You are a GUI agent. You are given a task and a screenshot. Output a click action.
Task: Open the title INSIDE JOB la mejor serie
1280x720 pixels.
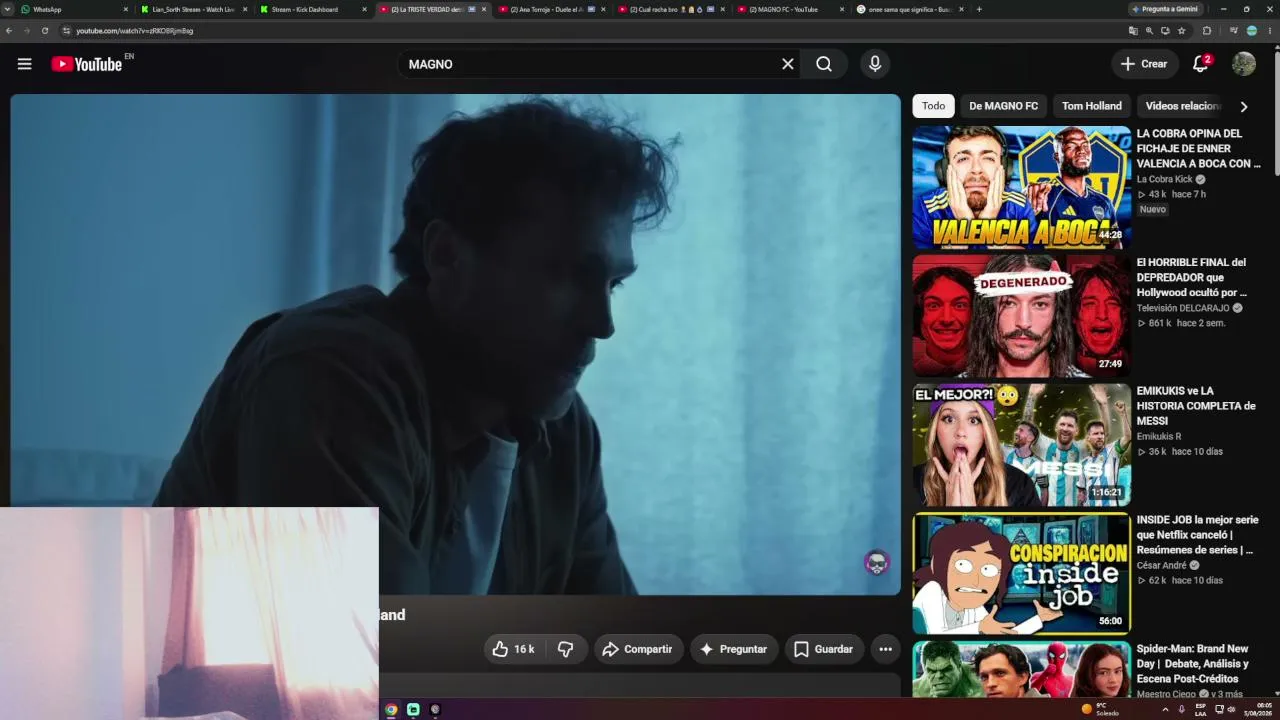1197,535
